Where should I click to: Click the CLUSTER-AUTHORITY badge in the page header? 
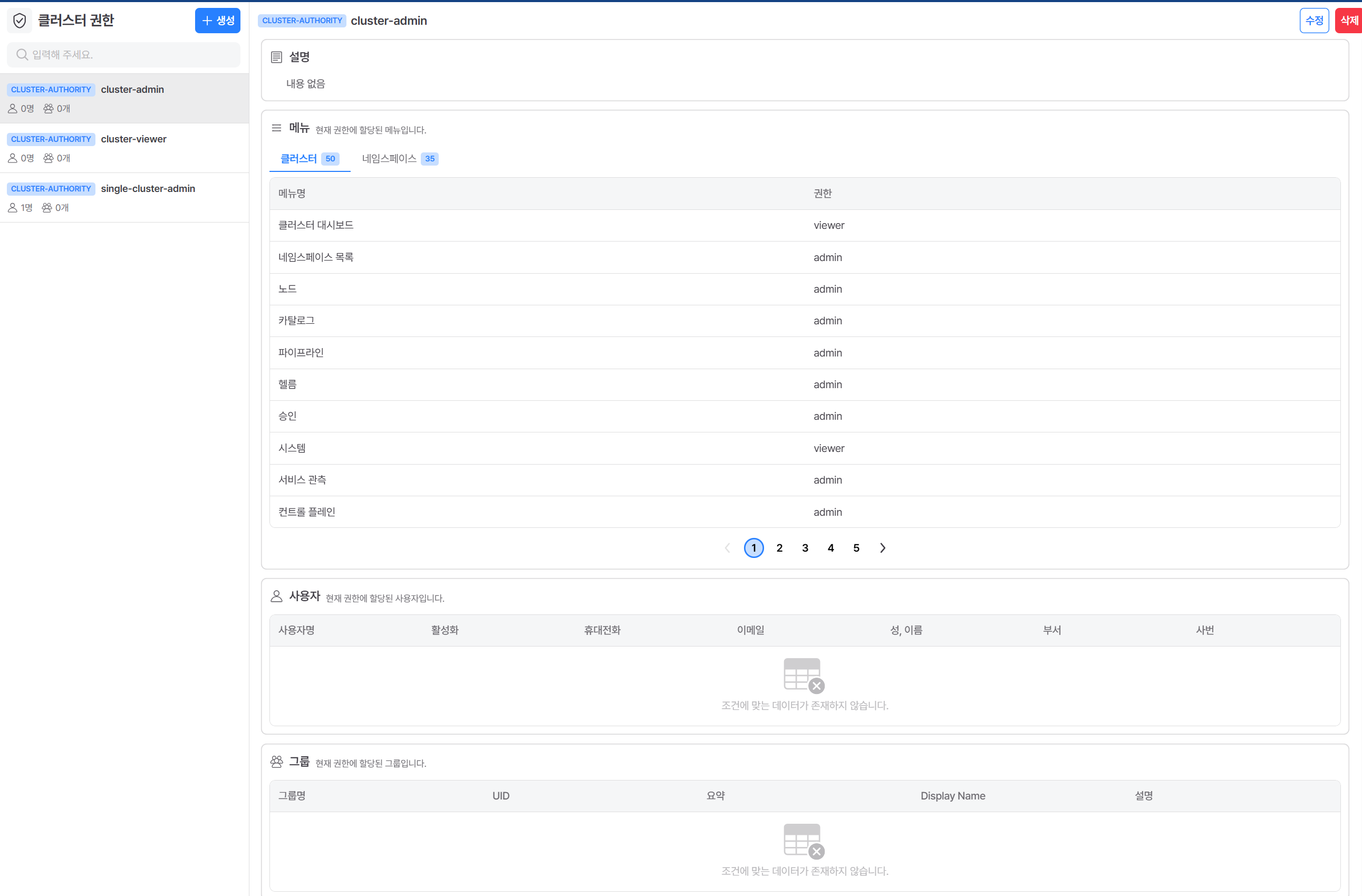(x=302, y=21)
